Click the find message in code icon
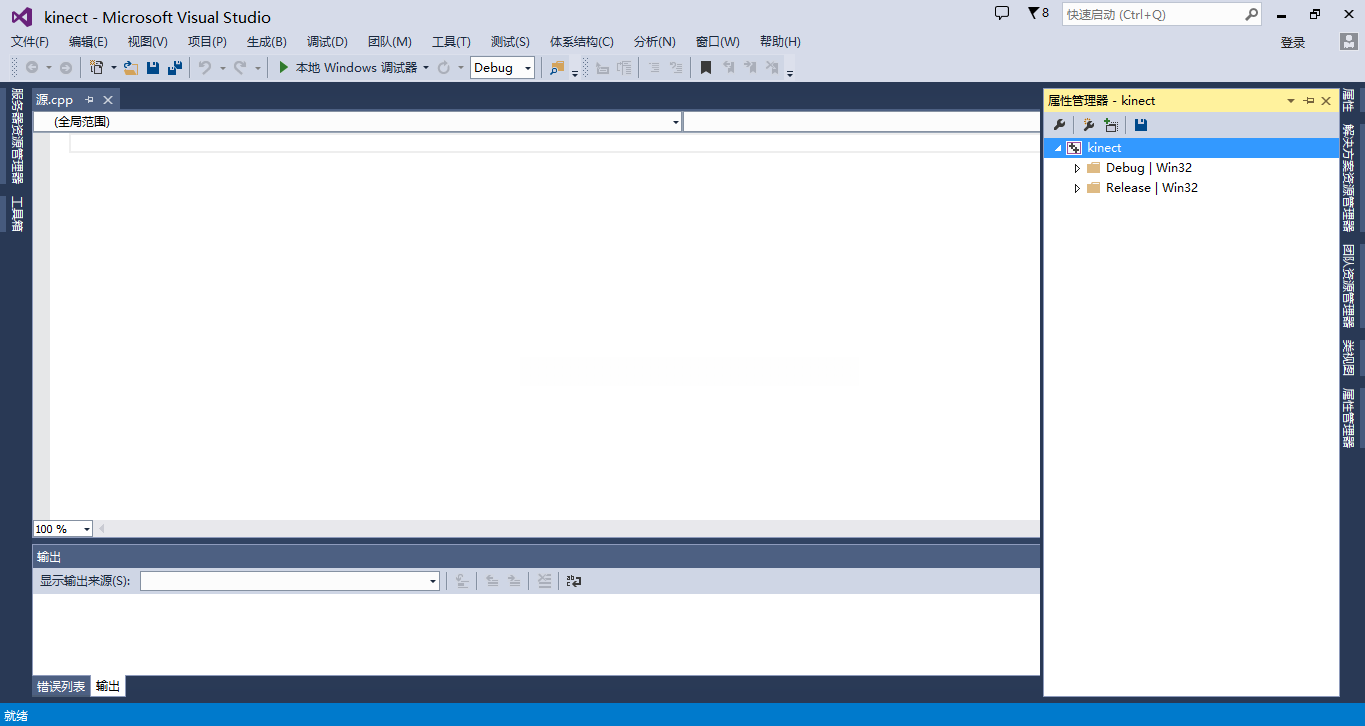The width and height of the screenshot is (1365, 726). (462, 581)
